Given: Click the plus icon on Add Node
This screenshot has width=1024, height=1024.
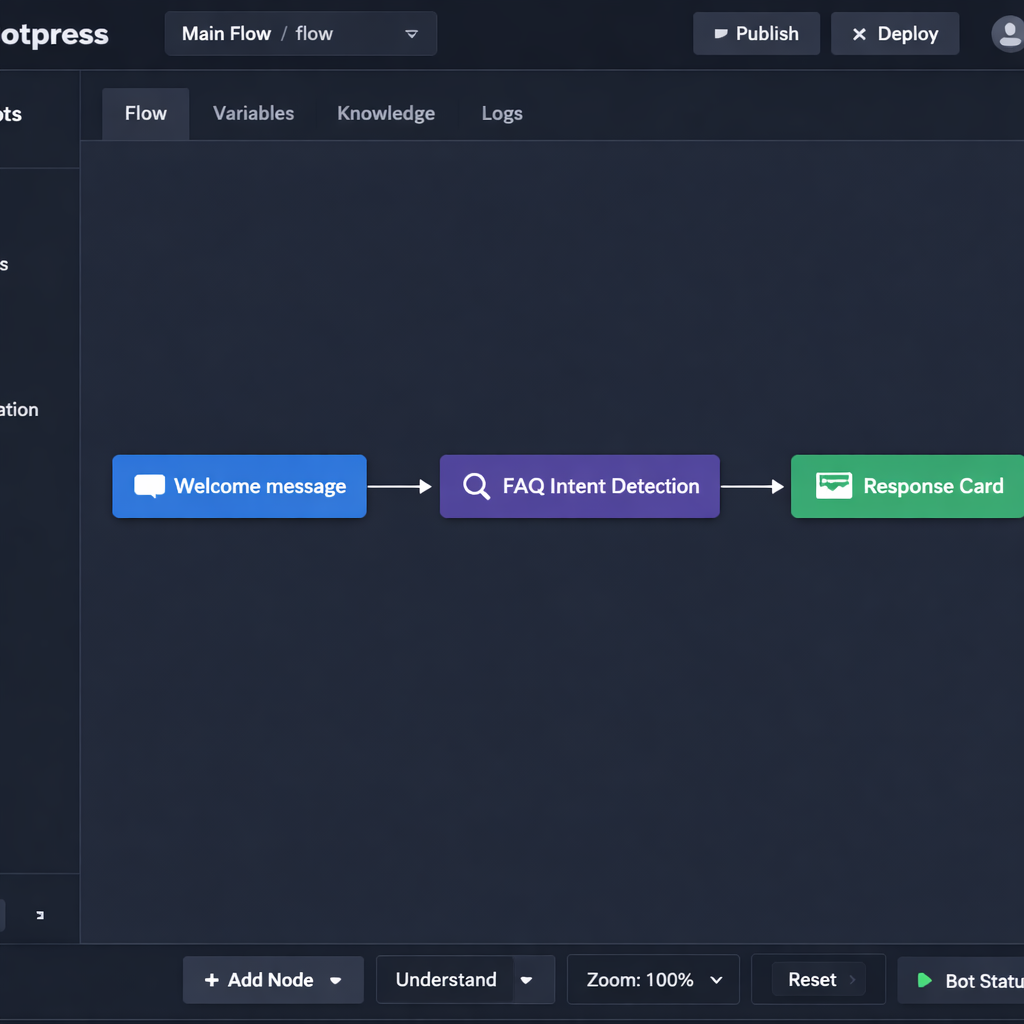Looking at the screenshot, I should [x=212, y=980].
